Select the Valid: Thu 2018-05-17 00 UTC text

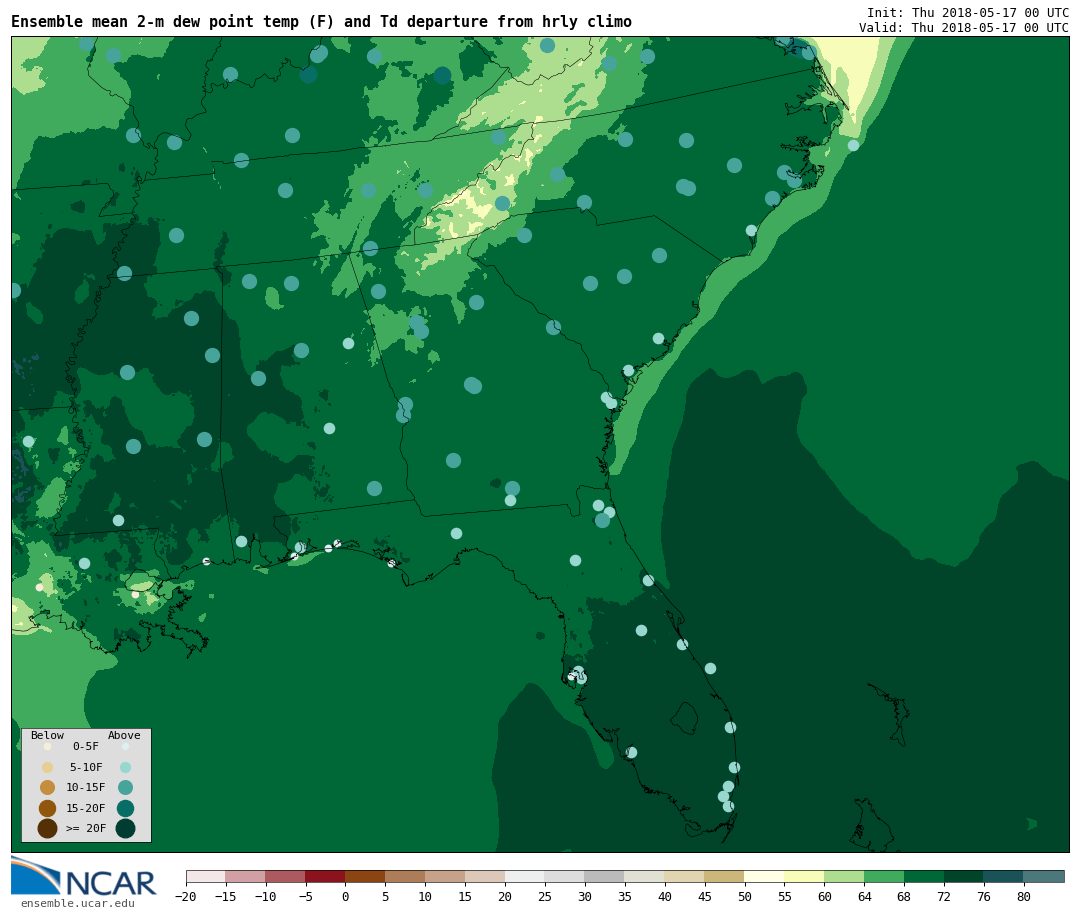tap(964, 28)
